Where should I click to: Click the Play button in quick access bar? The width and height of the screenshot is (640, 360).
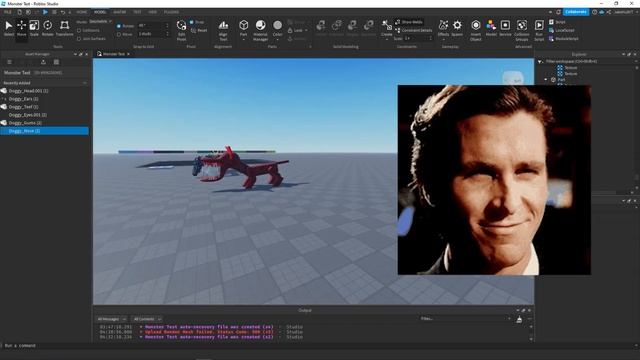[x=45, y=12]
